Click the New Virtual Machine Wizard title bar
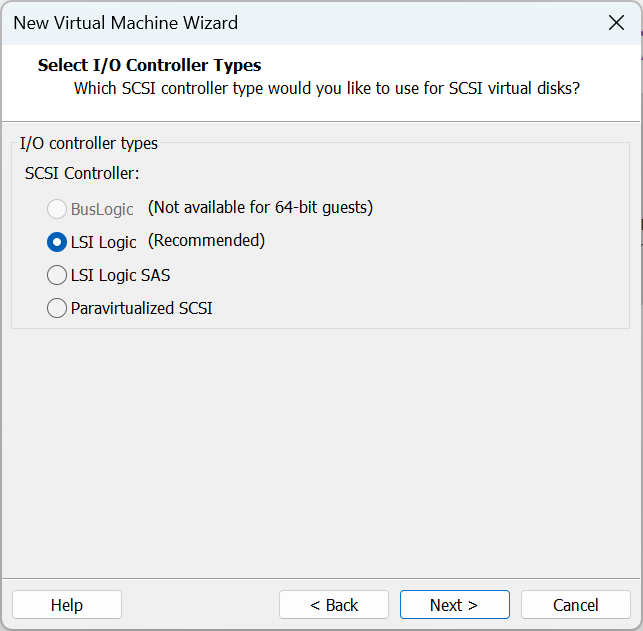The height and width of the screenshot is (631, 643). (300, 23)
